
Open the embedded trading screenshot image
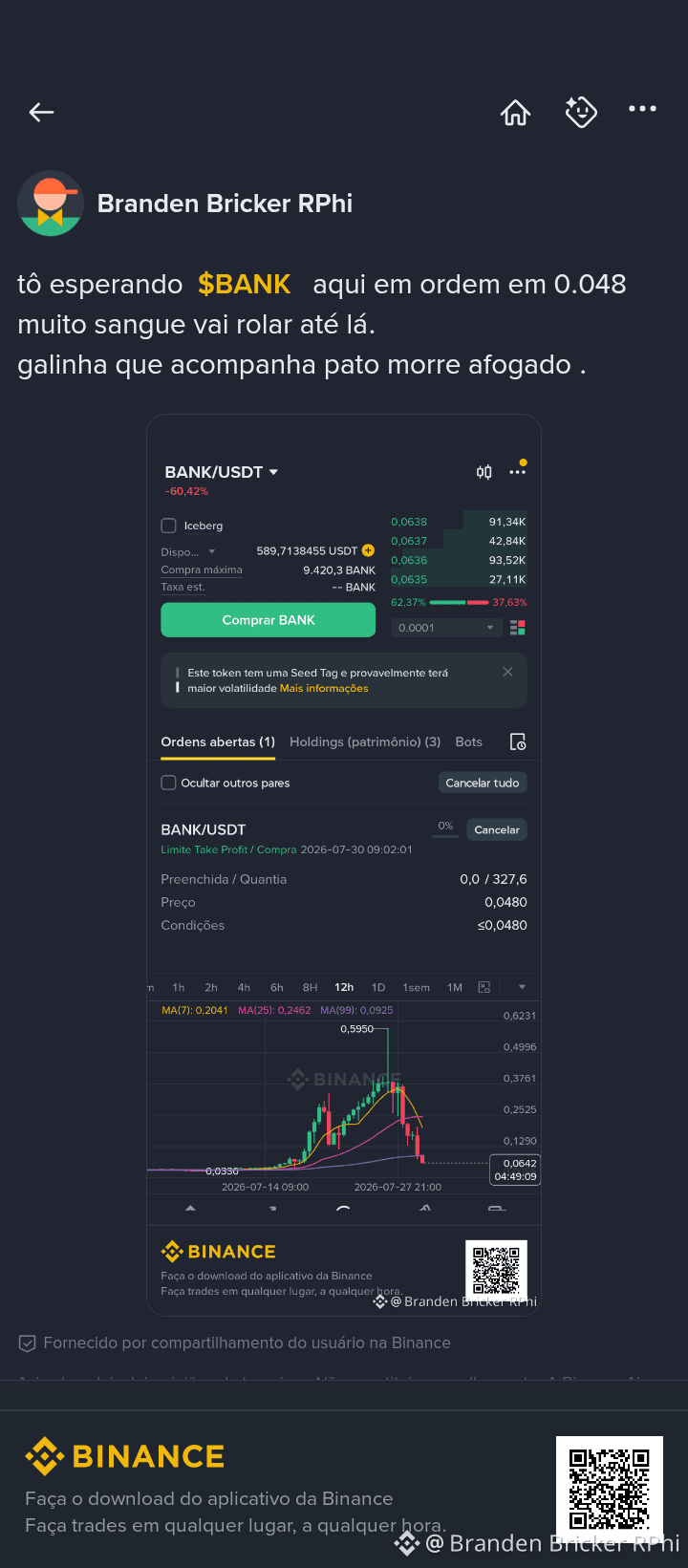click(344, 865)
